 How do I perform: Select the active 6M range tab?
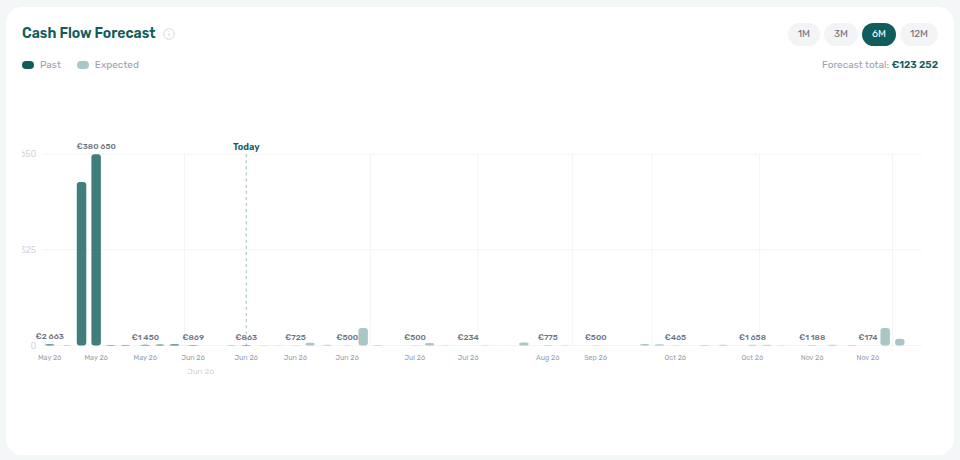(879, 34)
